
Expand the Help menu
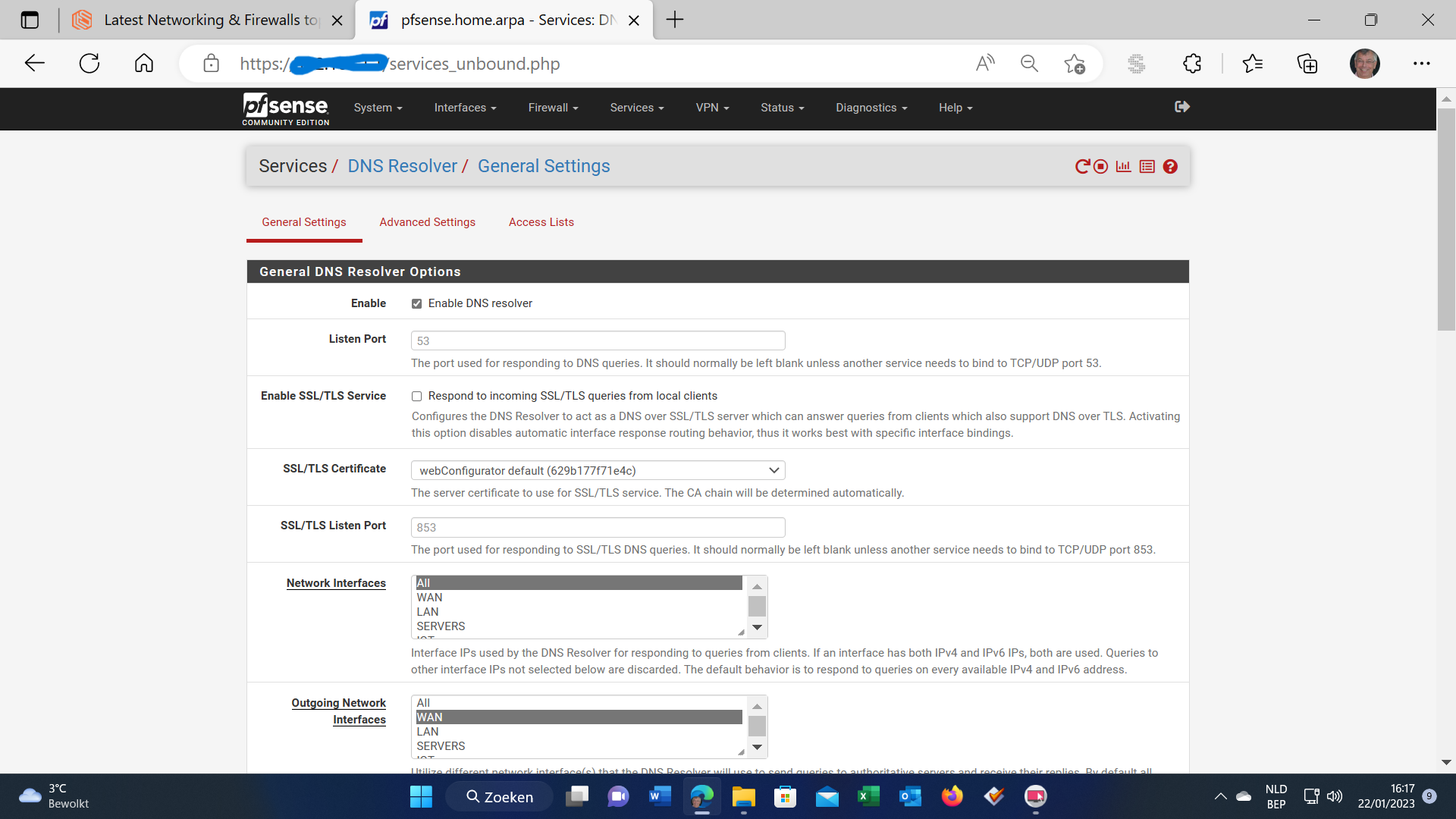pos(955,108)
